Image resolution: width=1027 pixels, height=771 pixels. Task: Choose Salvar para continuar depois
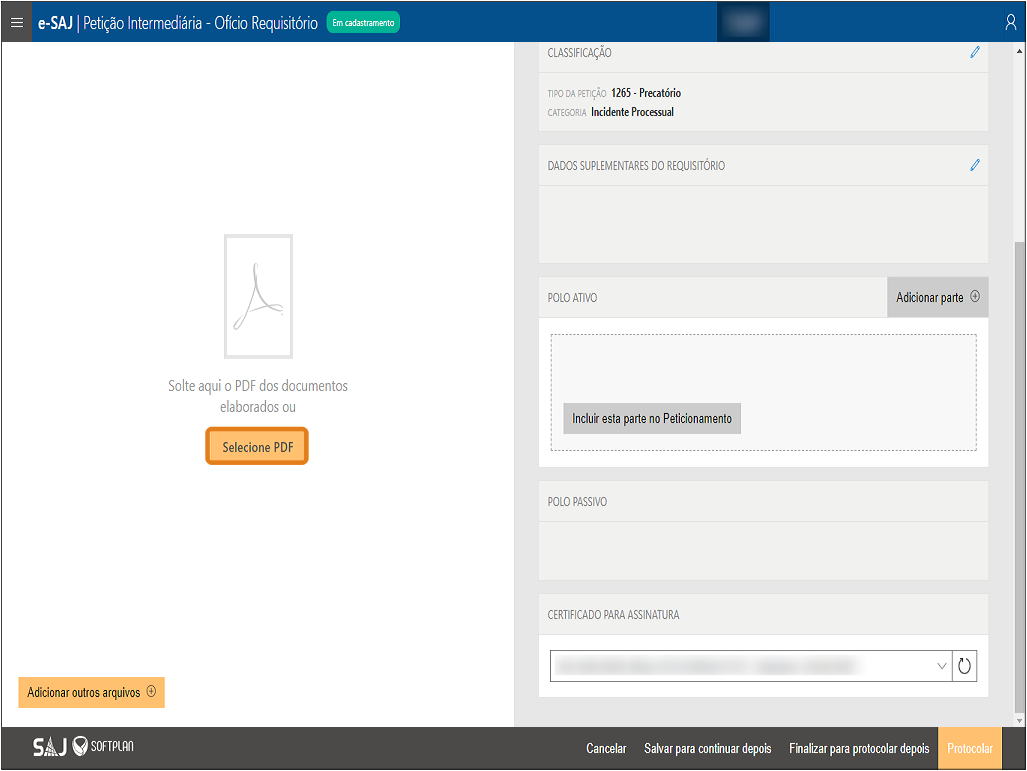[708, 749]
